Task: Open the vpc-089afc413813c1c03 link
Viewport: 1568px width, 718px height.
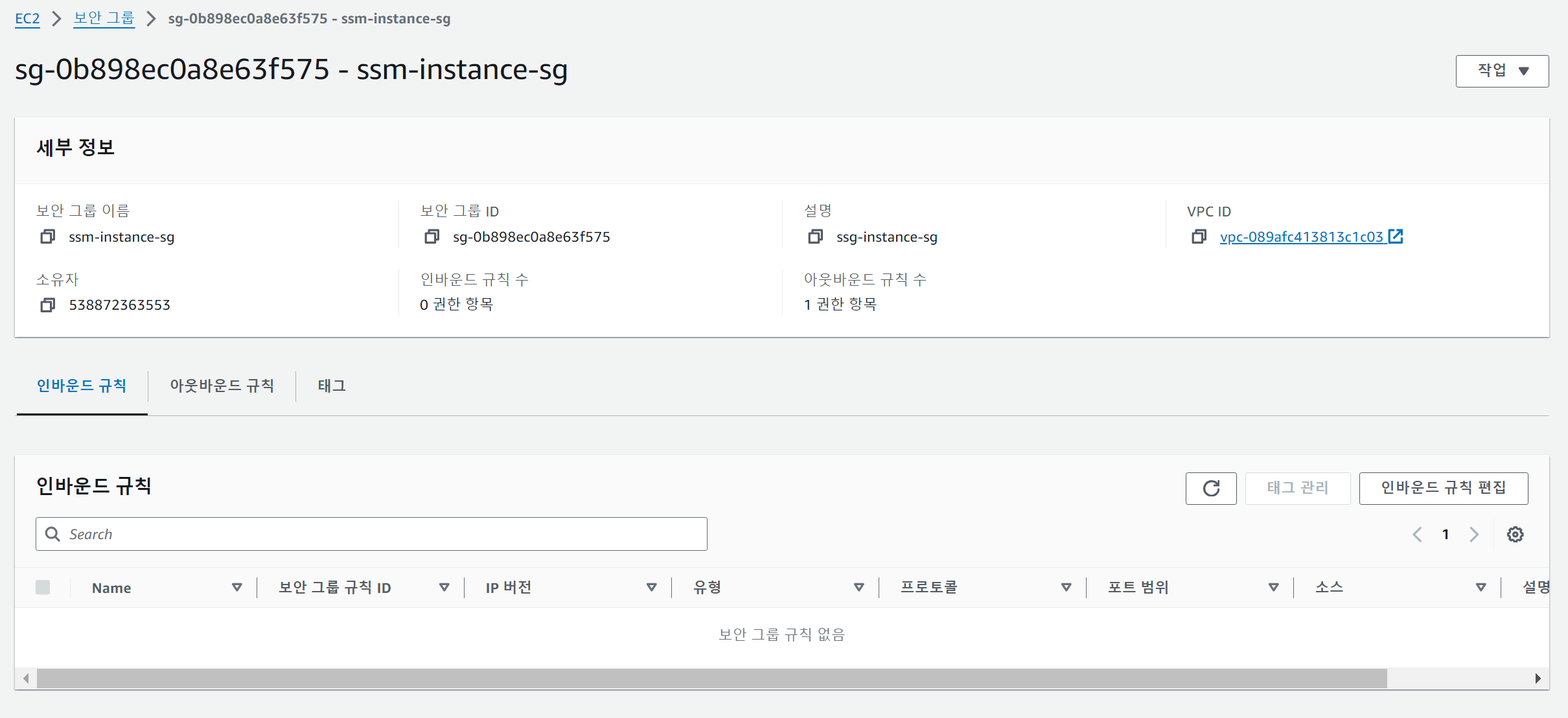Action: tap(1301, 237)
